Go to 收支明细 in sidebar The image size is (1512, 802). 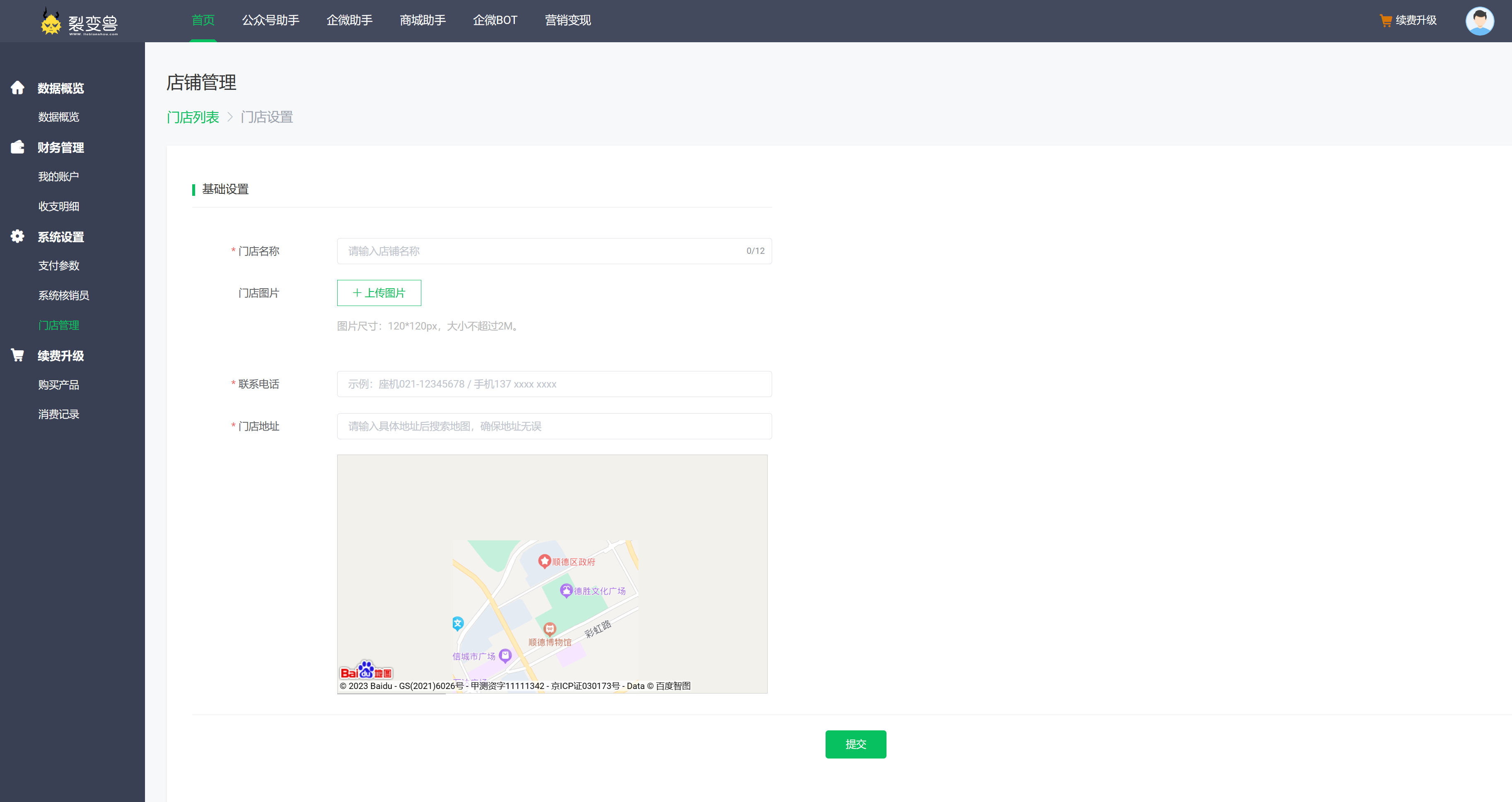pyautogui.click(x=59, y=207)
